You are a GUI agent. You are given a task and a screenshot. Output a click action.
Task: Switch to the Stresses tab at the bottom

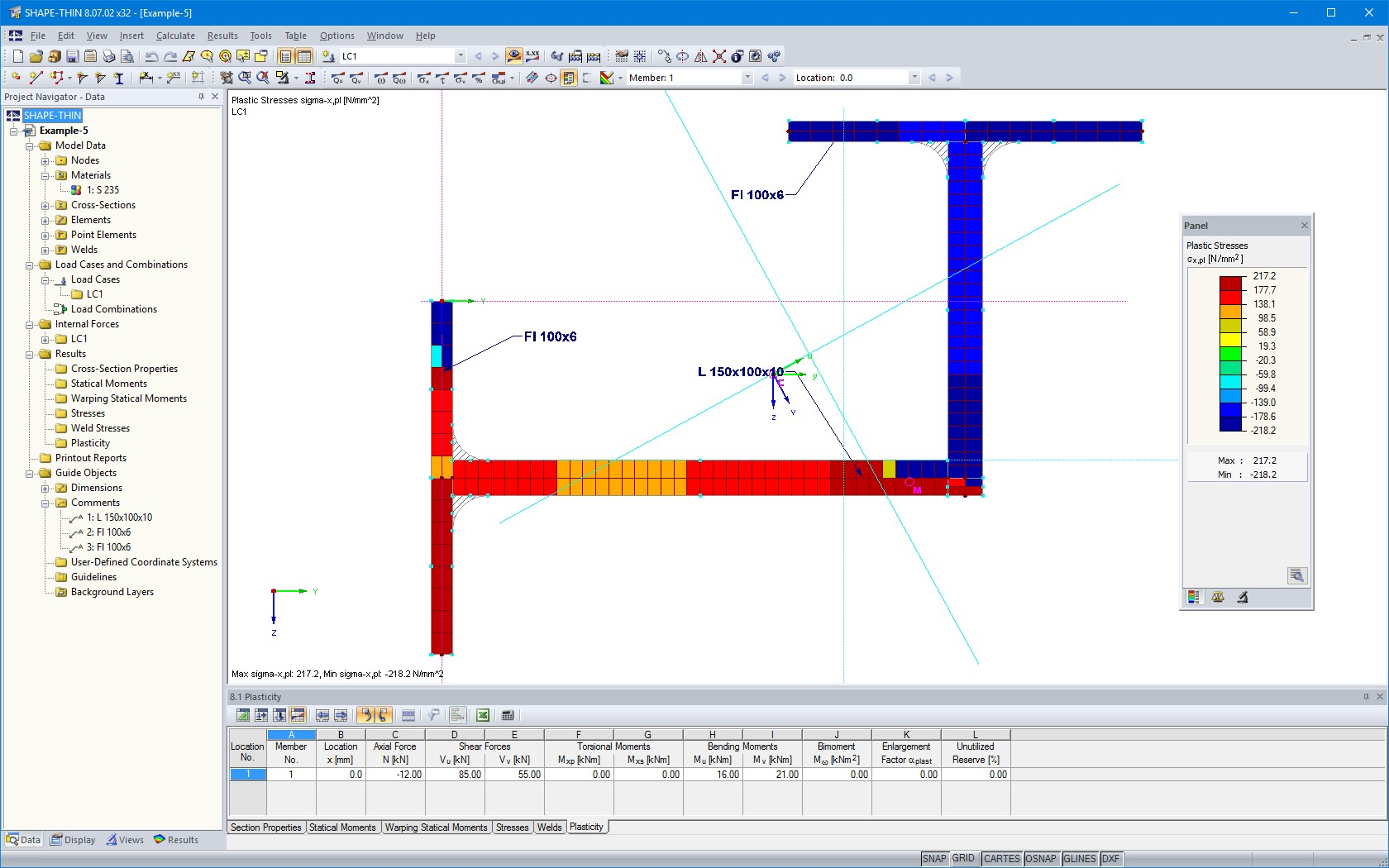coord(512,827)
